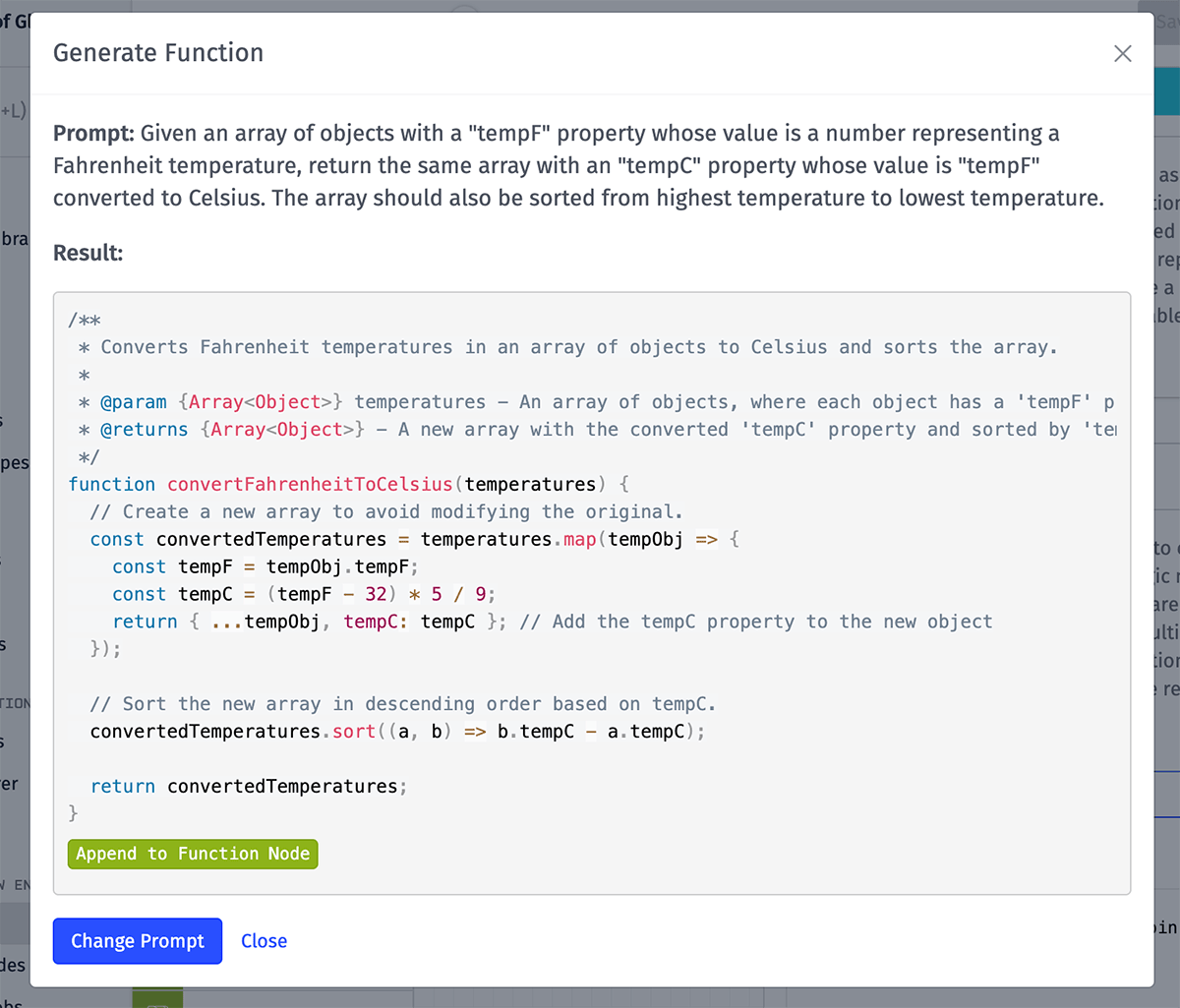Image resolution: width=1180 pixels, height=1008 pixels.
Task: Click the Close link next to Change Prompt
Action: coord(263,941)
